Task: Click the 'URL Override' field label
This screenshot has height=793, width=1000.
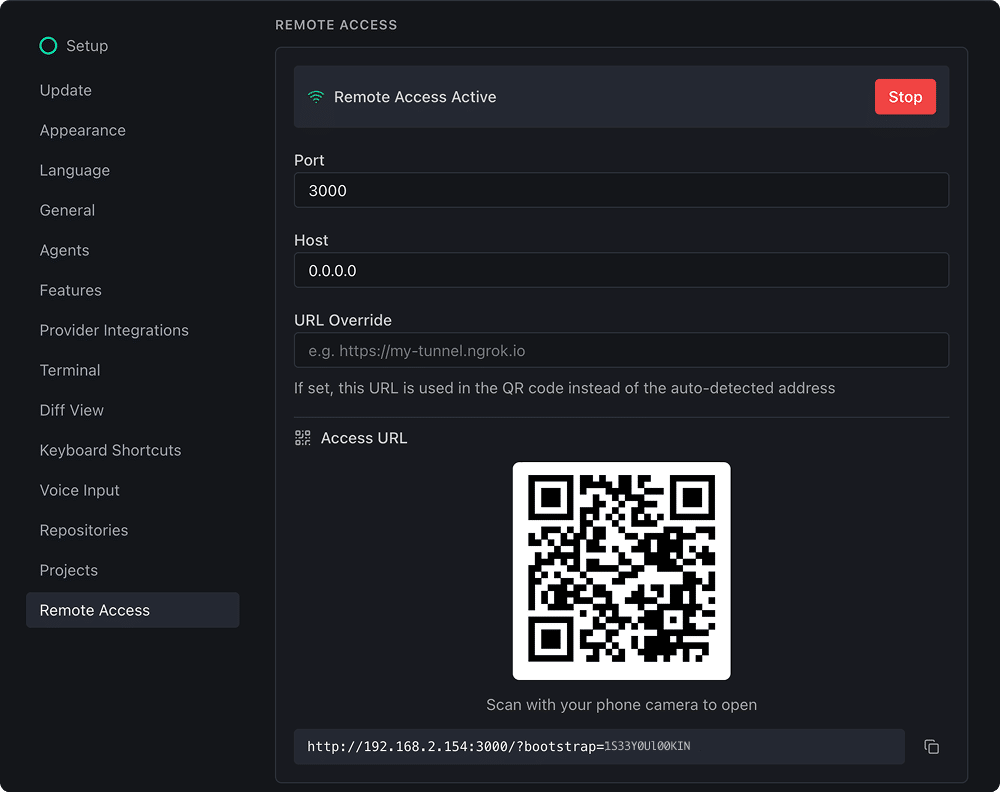Action: point(343,320)
